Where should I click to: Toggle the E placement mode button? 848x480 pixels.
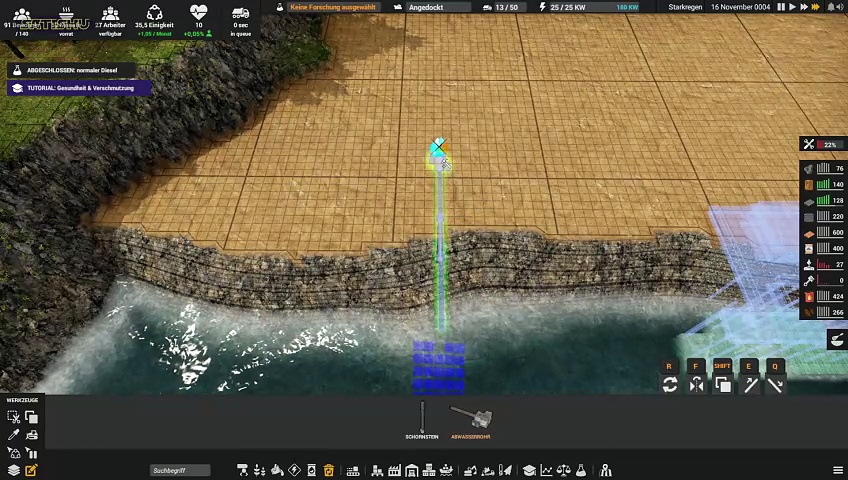(x=748, y=385)
